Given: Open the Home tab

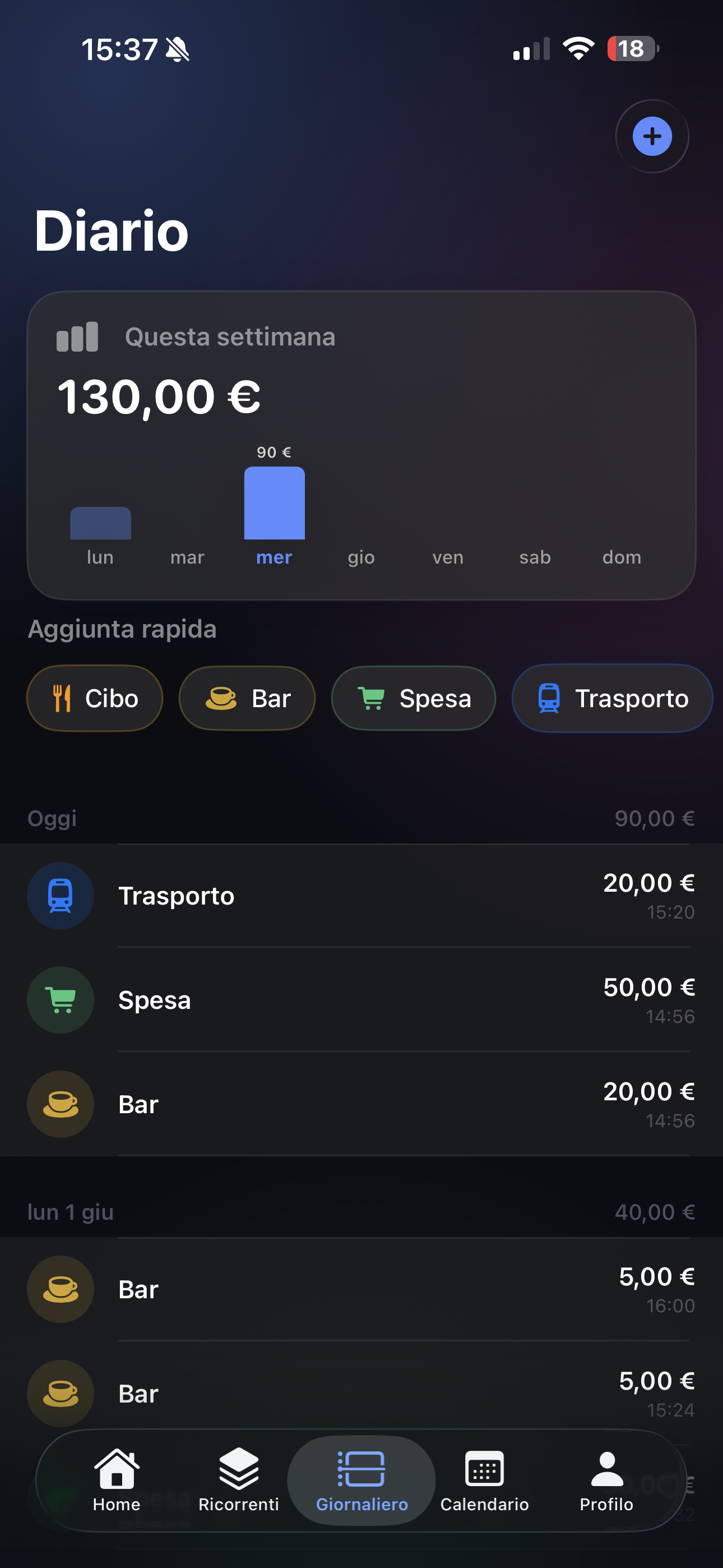Looking at the screenshot, I should click(117, 1481).
